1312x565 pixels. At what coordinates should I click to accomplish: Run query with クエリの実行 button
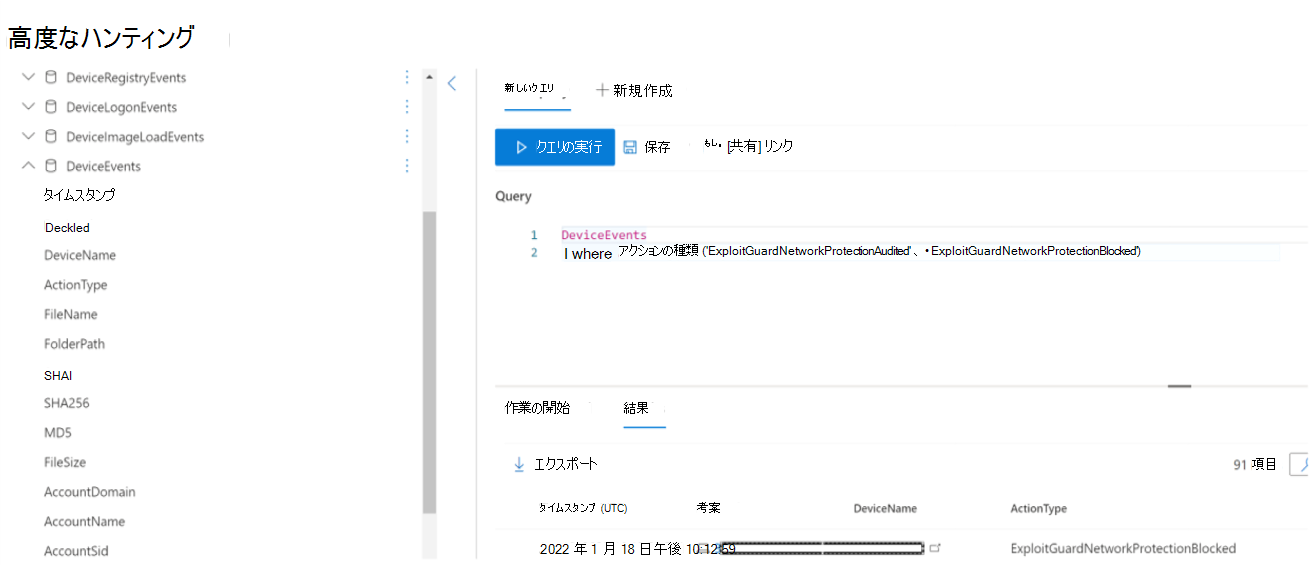coord(555,147)
